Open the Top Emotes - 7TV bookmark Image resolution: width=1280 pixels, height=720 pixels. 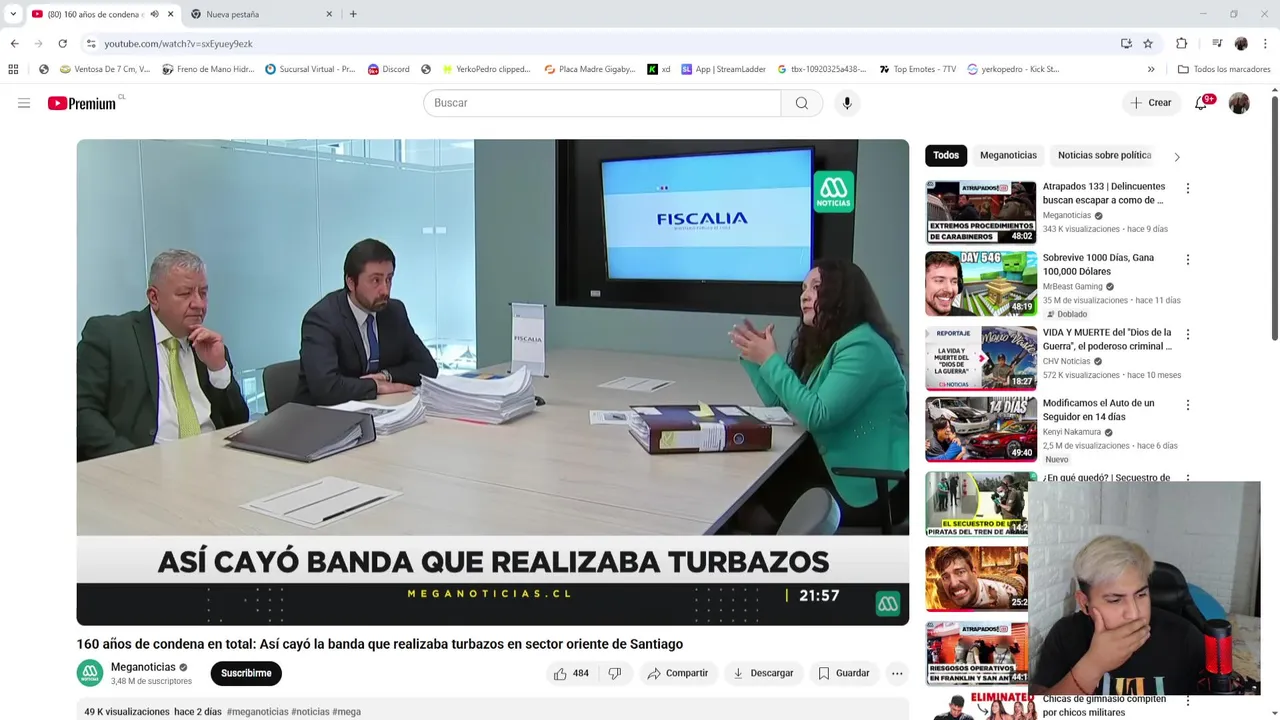[x=917, y=69]
